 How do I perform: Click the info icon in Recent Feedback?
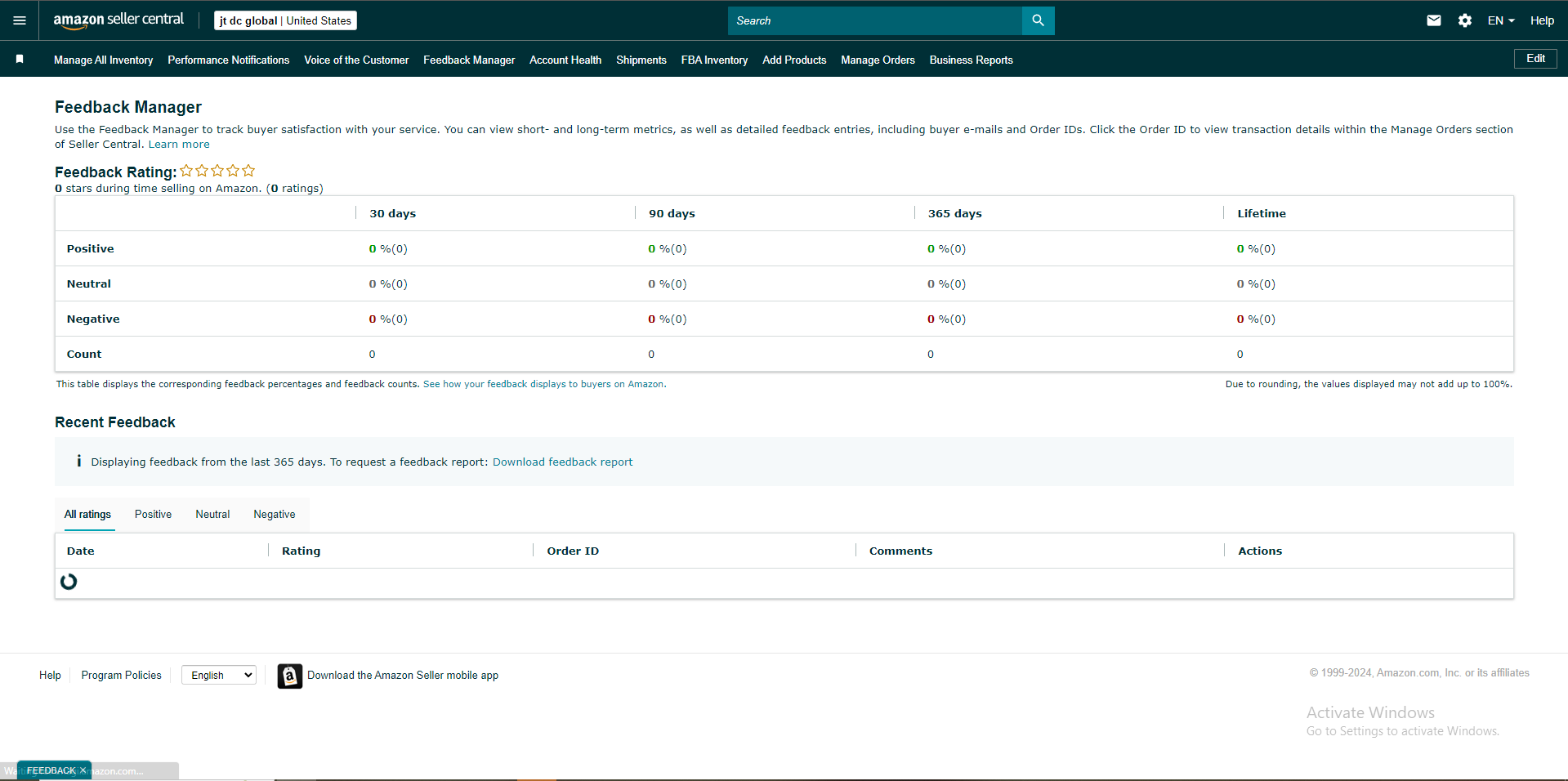click(78, 461)
